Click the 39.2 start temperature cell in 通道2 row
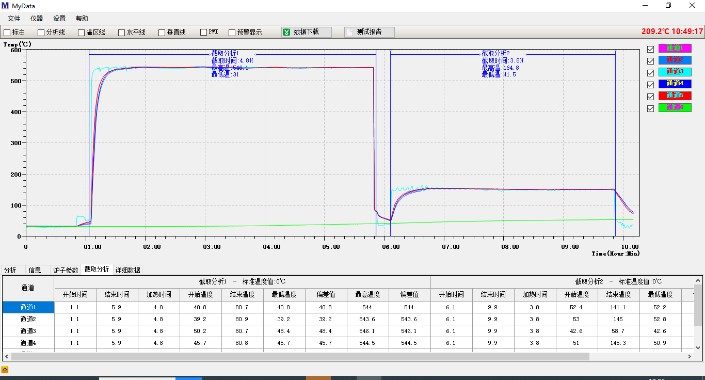The height and width of the screenshot is (380, 705). point(200,319)
